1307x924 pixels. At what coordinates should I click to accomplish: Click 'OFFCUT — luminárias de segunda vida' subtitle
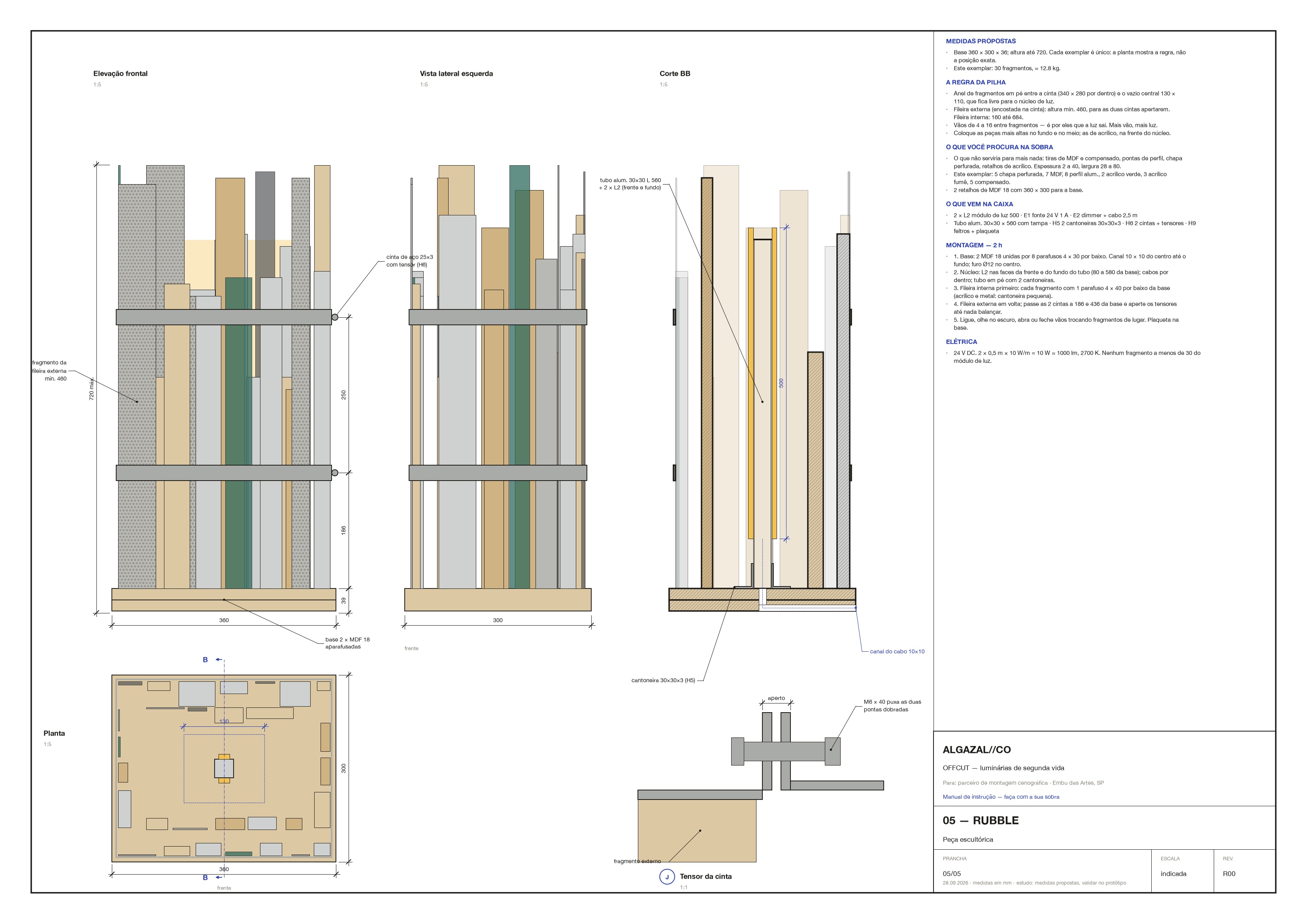[1003, 768]
